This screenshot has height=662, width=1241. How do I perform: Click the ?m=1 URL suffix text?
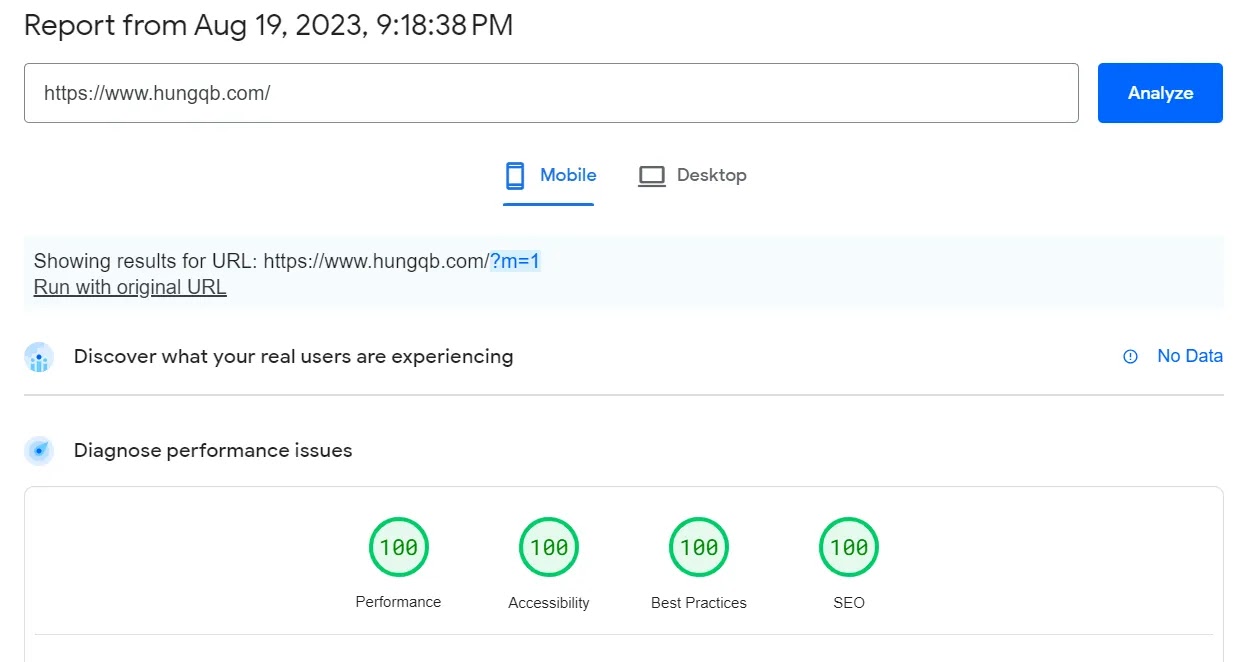[515, 261]
